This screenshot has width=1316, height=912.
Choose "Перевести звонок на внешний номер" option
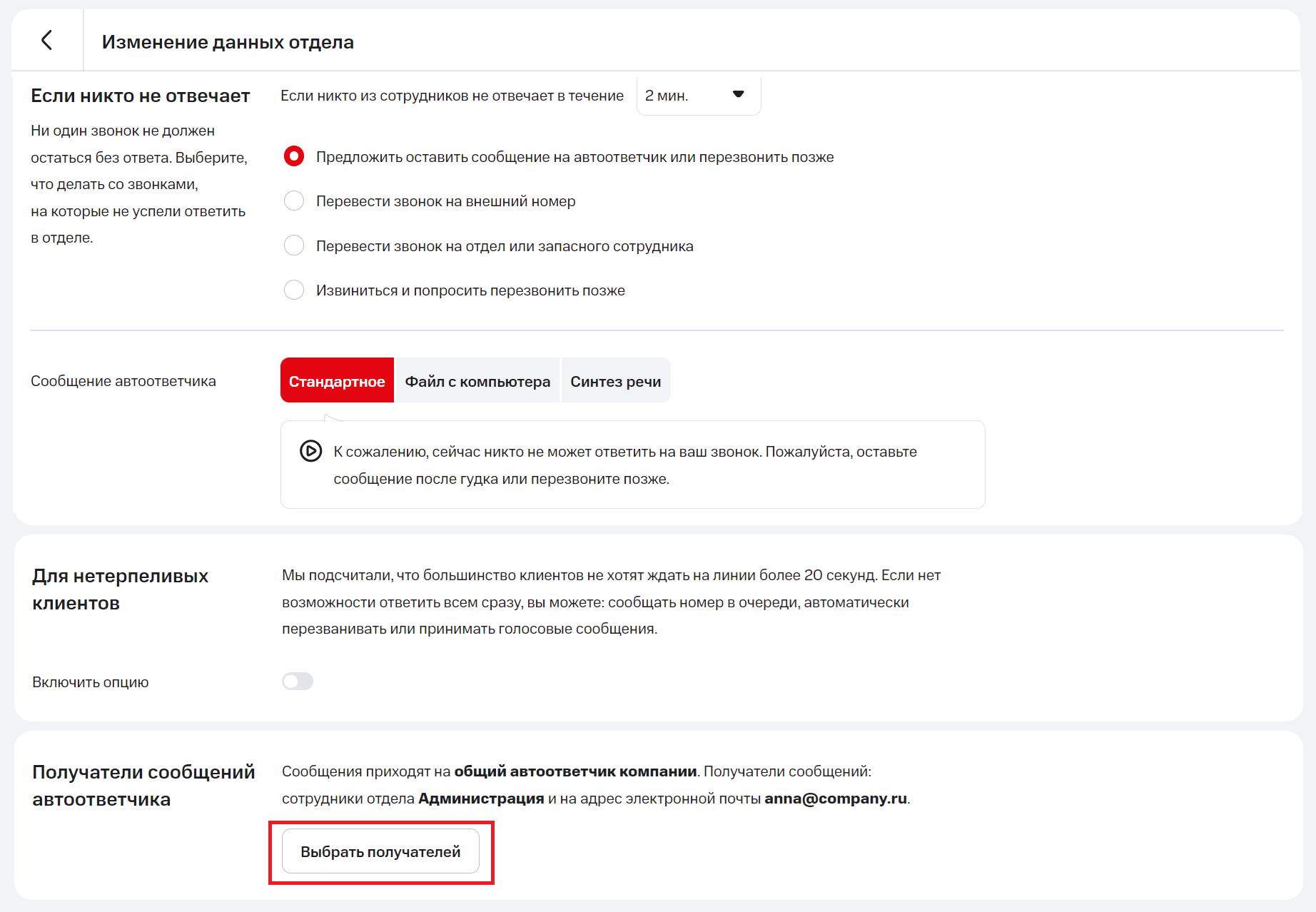coord(294,201)
